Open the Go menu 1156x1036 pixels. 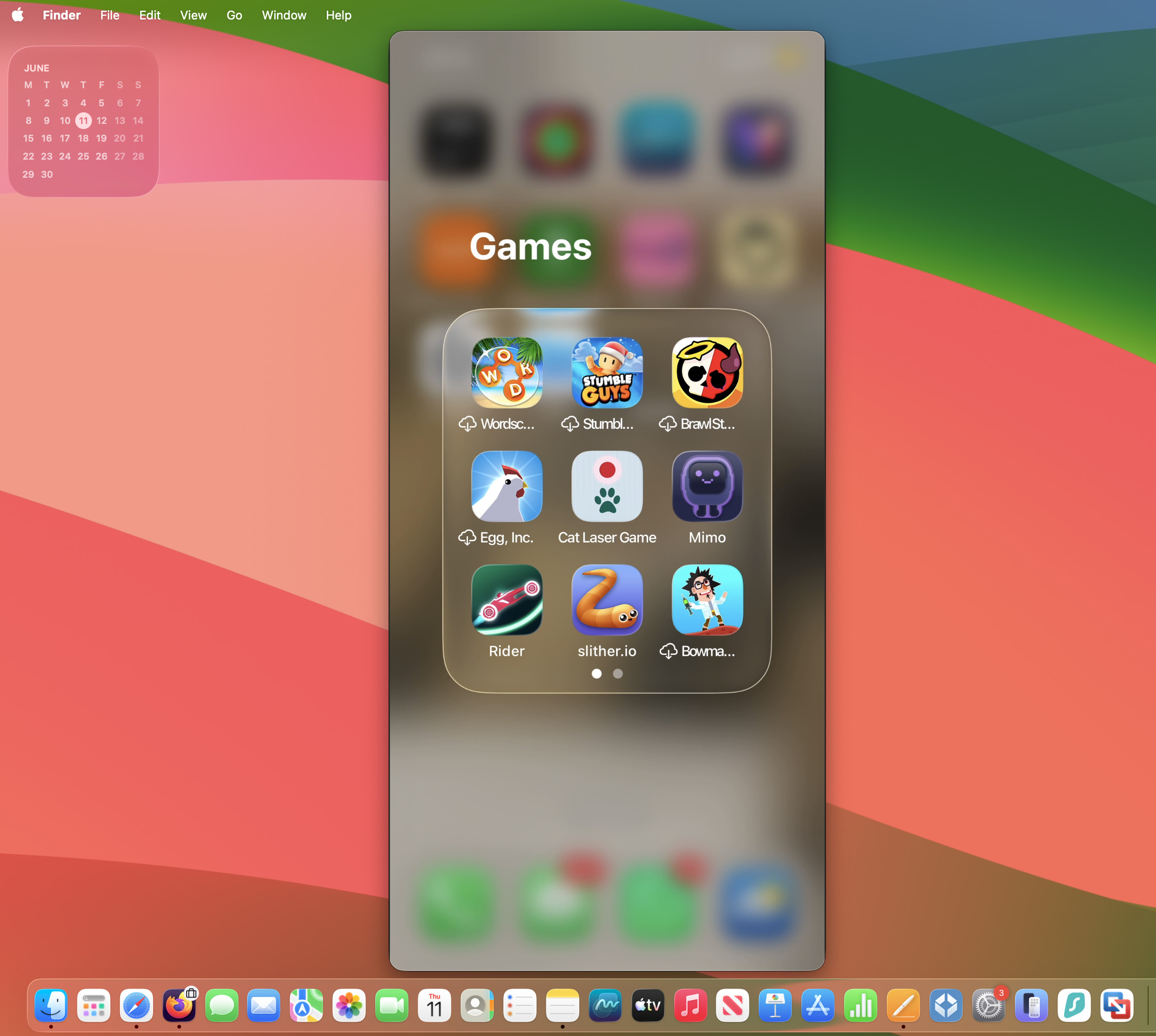point(234,15)
